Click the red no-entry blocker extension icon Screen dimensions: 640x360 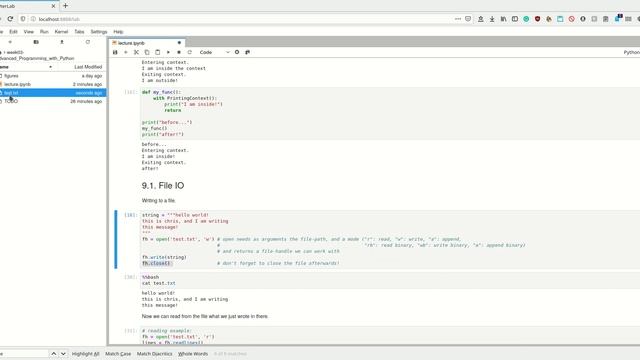pyautogui.click(x=571, y=19)
